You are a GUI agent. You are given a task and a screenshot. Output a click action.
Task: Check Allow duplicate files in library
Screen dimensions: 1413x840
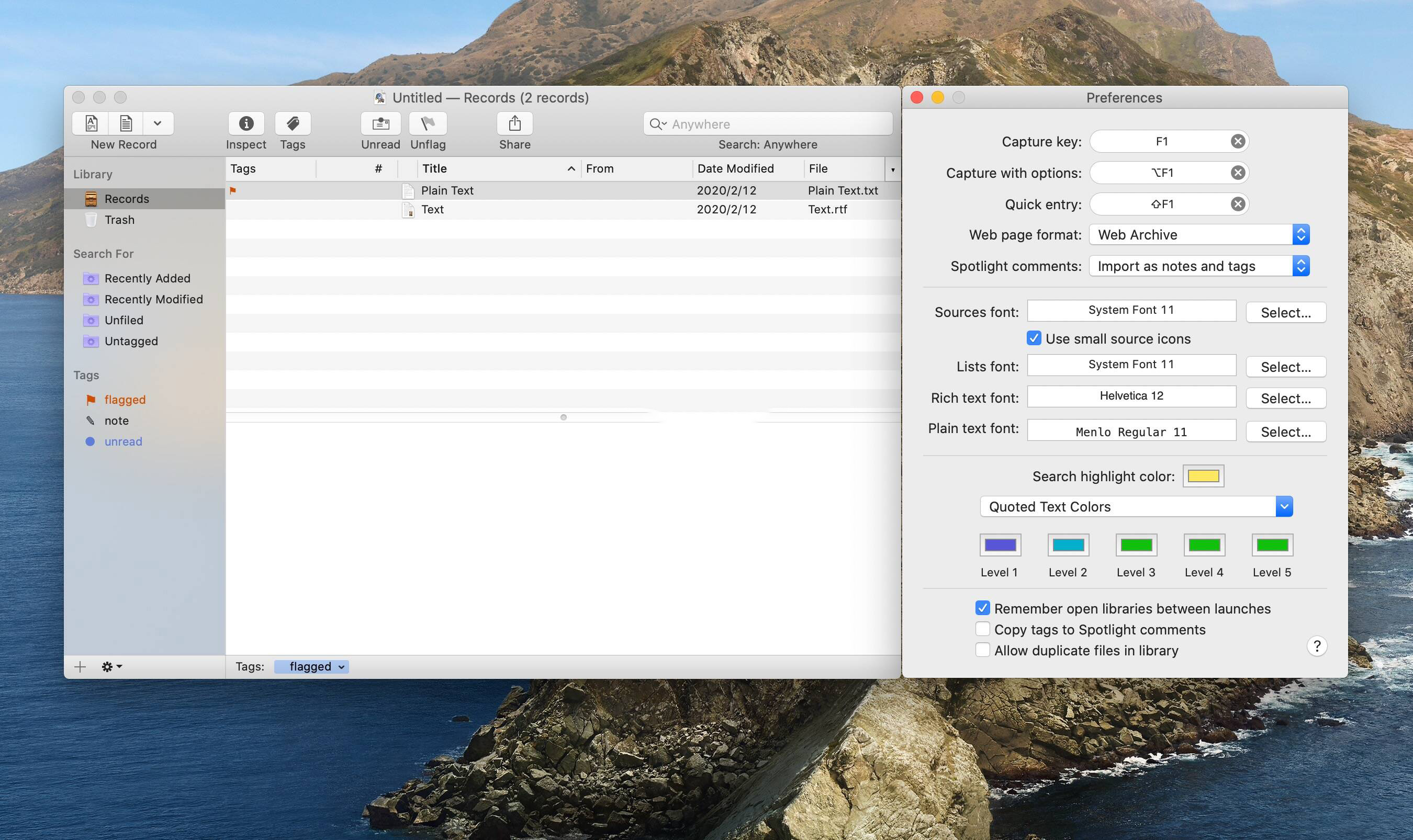click(983, 650)
